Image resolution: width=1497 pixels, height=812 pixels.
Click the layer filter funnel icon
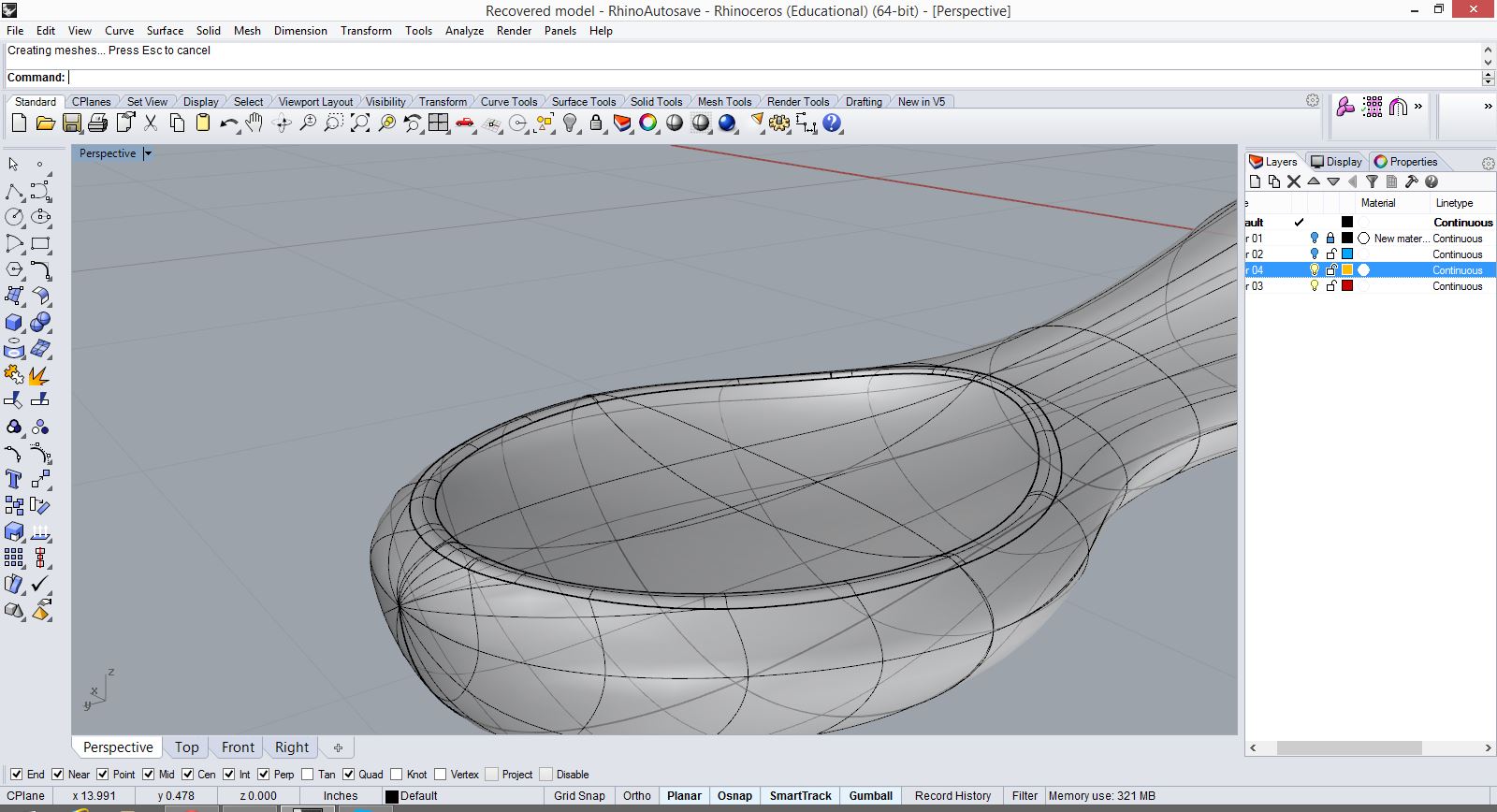[x=1372, y=182]
